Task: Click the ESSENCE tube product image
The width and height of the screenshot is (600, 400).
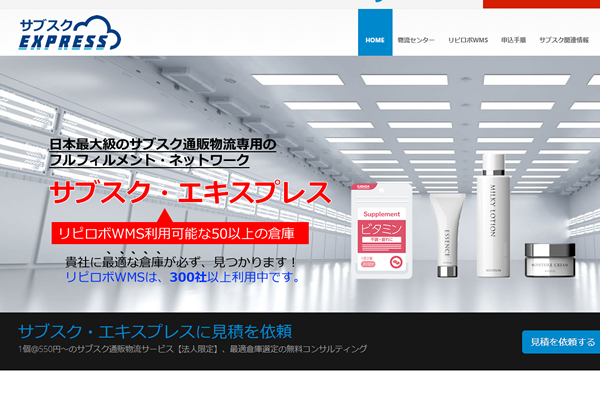Action: 447,234
